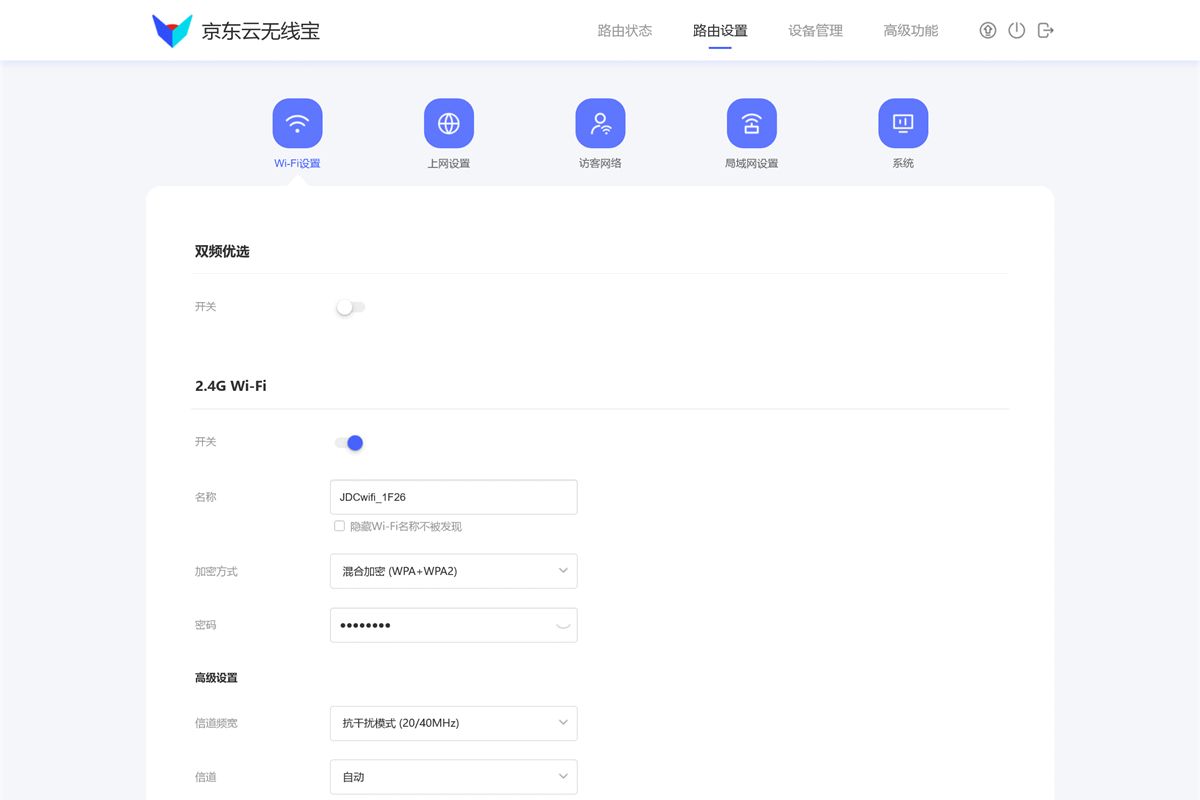Open the 系统 system settings icon
The image size is (1200, 800).
pos(903,122)
